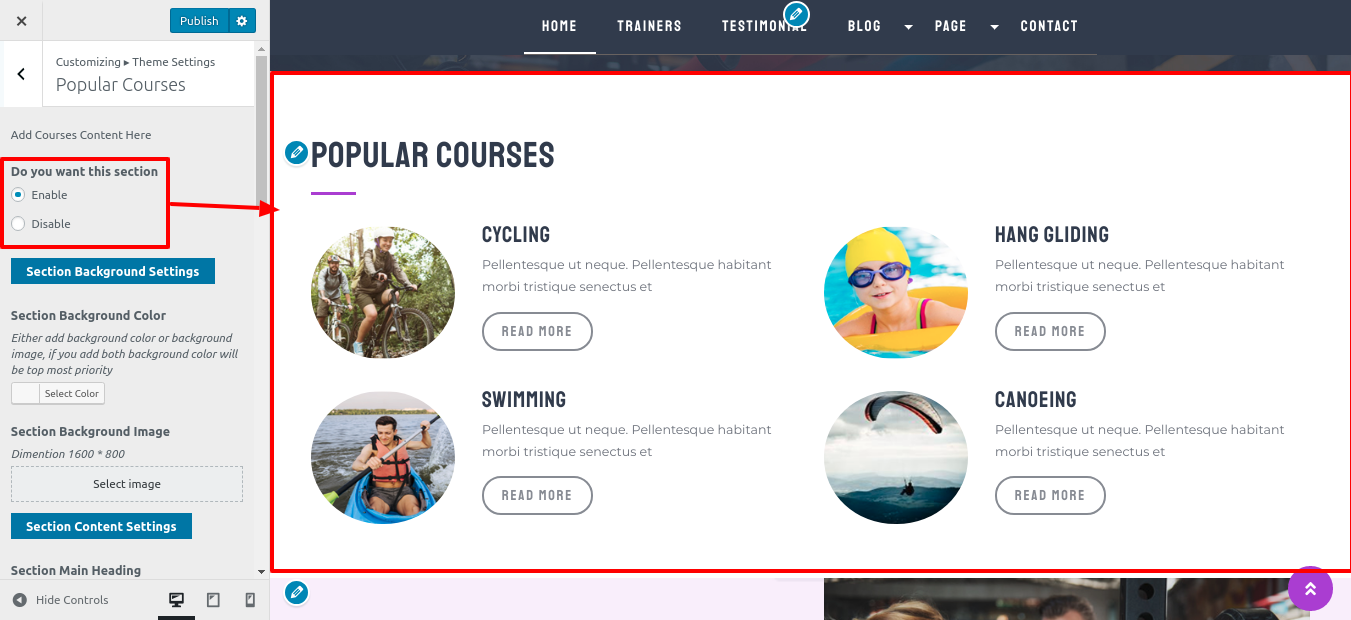Open the Trainers menu item
Image resolution: width=1351 pixels, height=620 pixels.
[649, 26]
